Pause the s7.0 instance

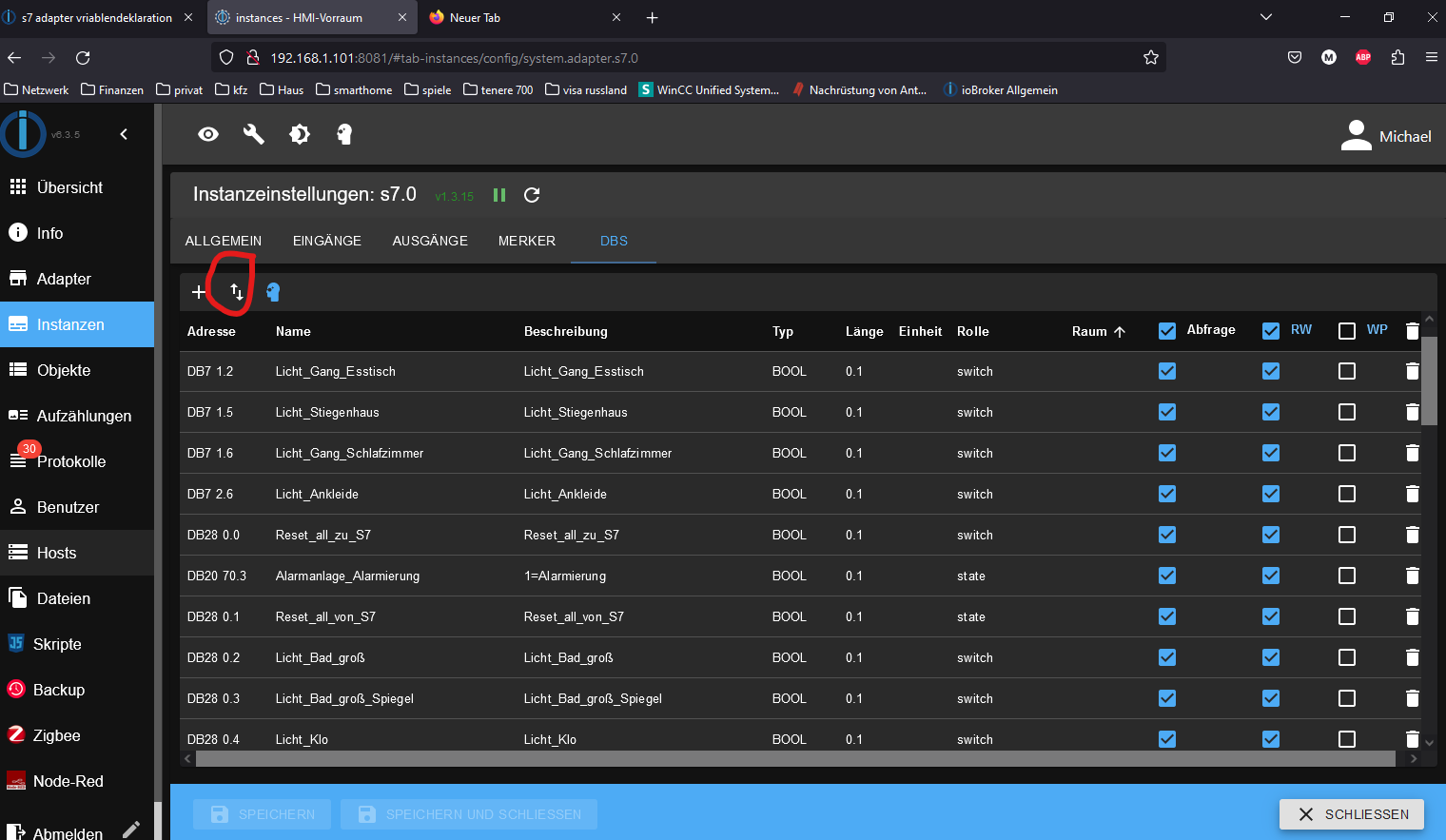click(499, 195)
